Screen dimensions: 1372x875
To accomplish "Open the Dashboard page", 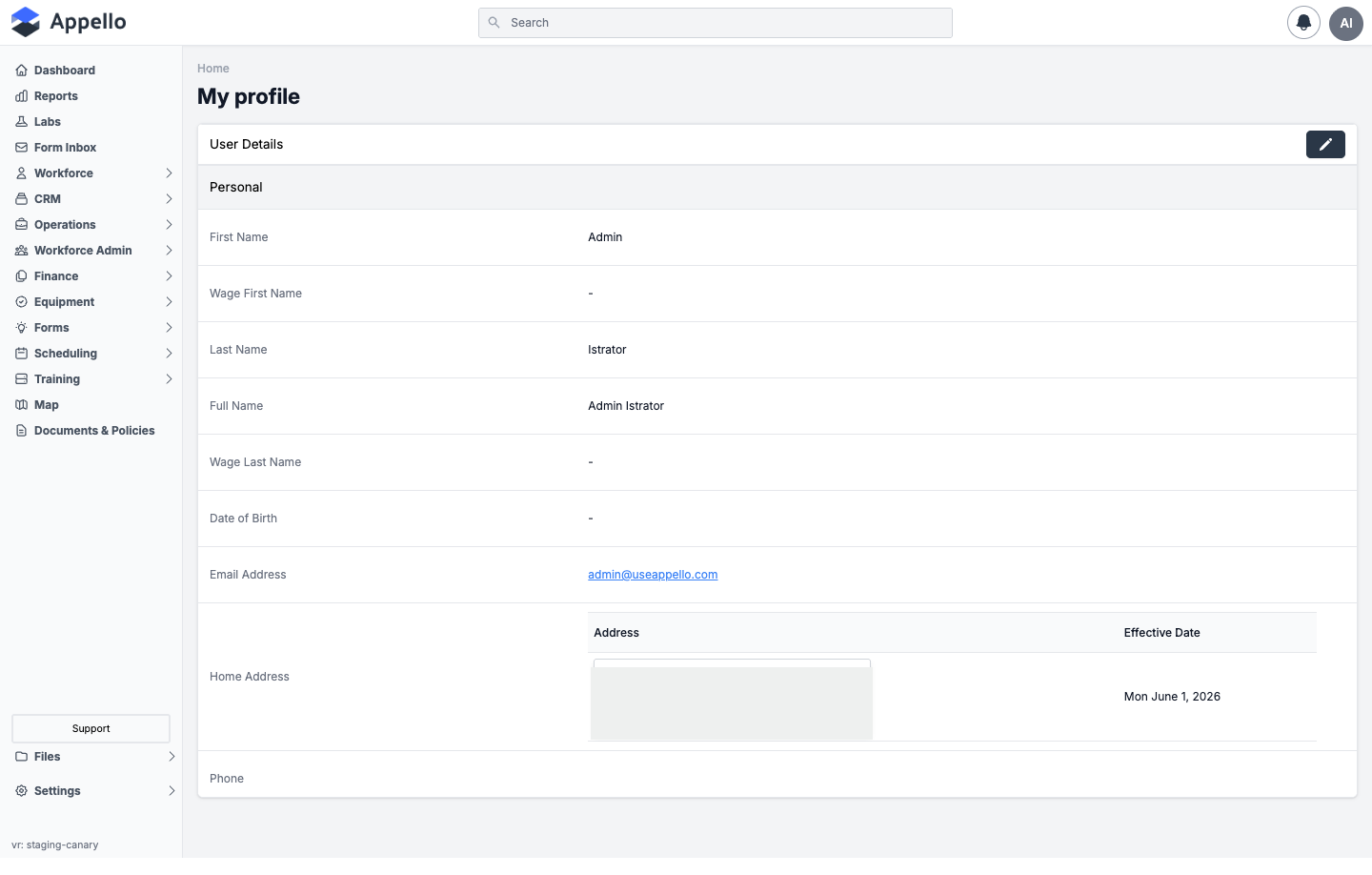I will tap(65, 71).
